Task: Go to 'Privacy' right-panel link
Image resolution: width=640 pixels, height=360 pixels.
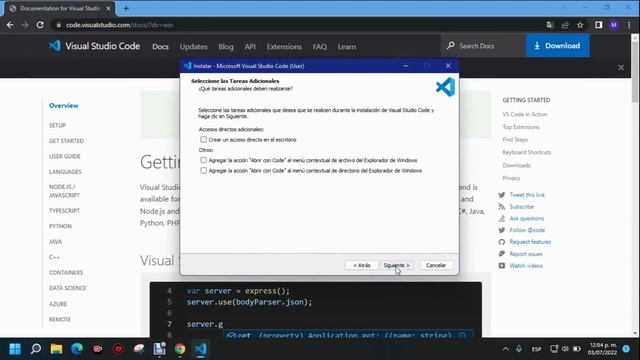Action: click(x=511, y=178)
